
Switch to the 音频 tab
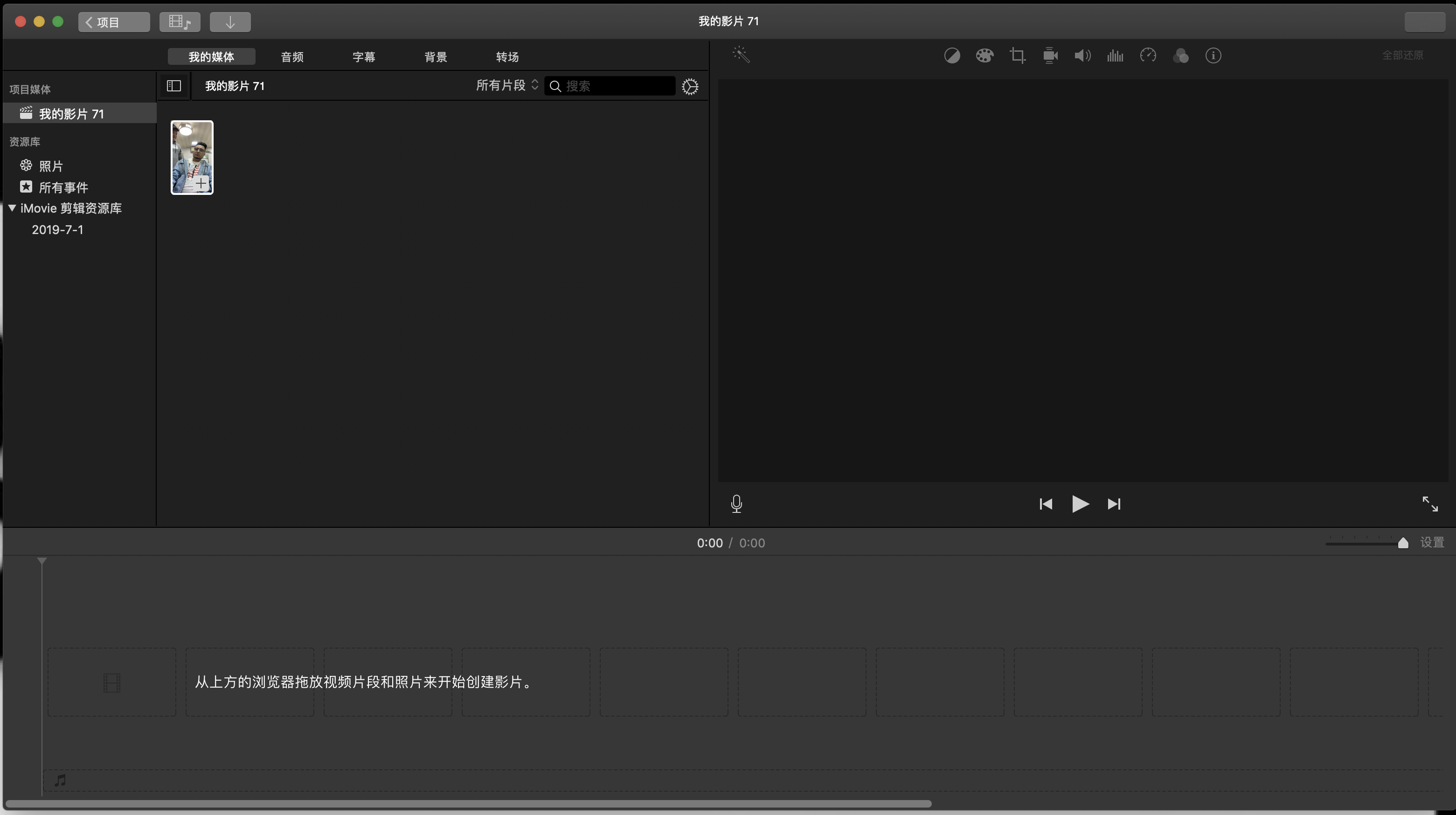tap(291, 56)
